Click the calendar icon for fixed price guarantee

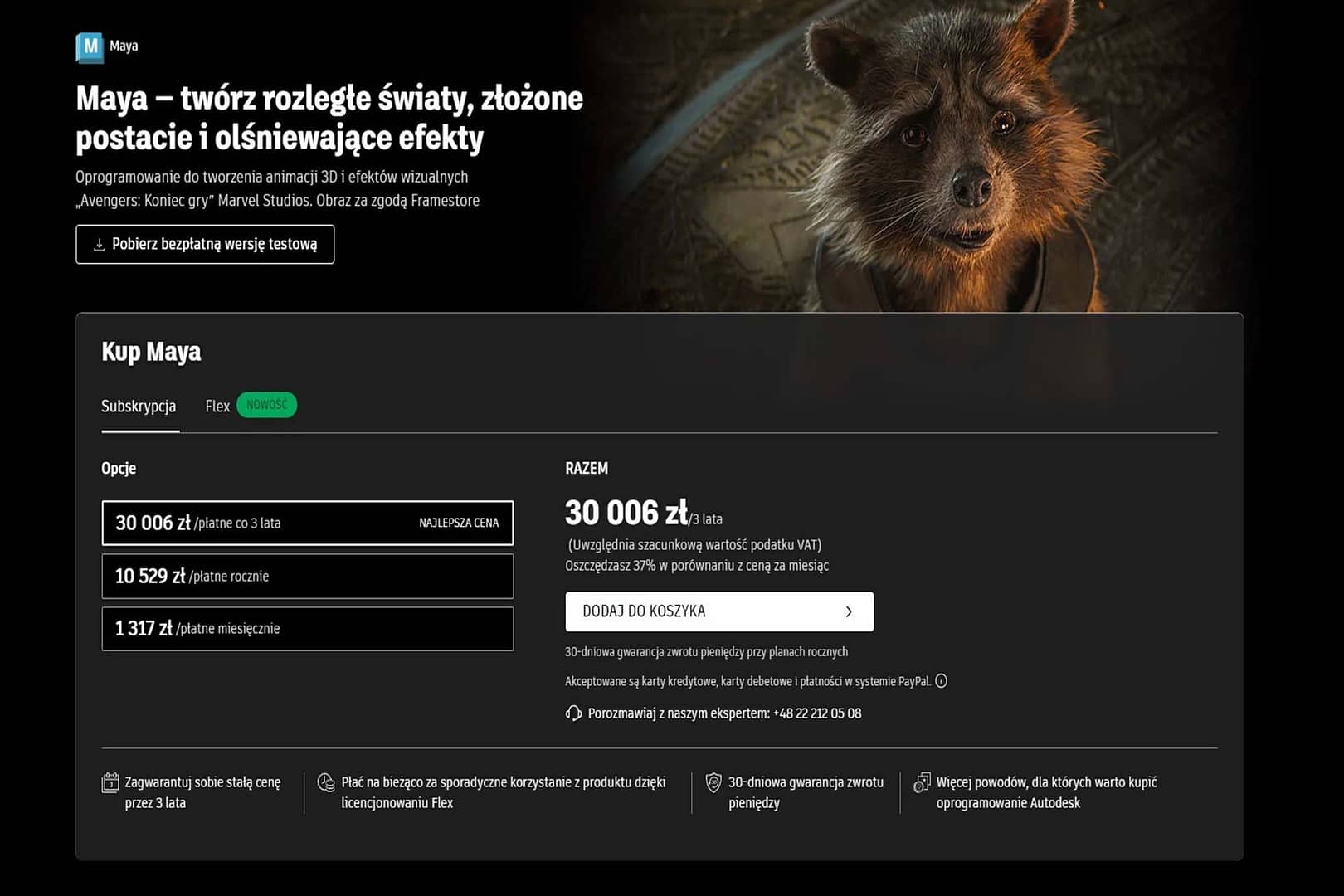(110, 782)
